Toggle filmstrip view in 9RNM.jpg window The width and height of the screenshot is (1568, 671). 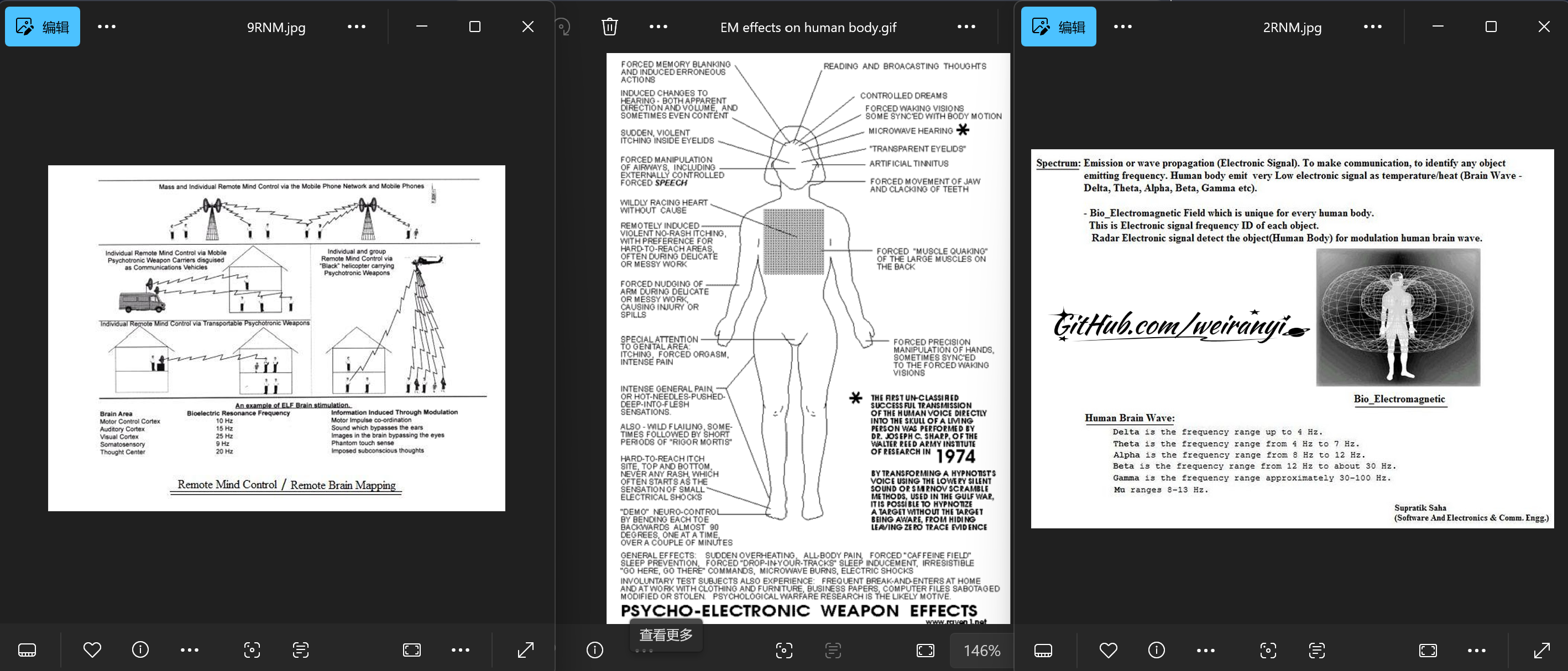28,649
